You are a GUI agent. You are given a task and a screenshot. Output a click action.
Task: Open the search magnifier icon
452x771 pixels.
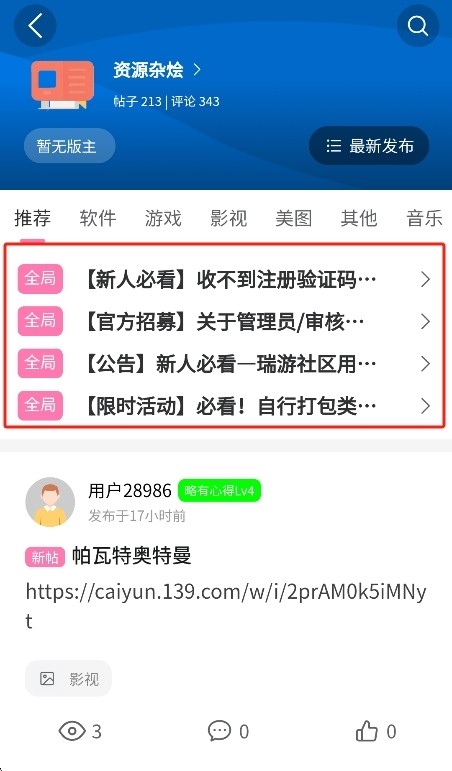418,26
